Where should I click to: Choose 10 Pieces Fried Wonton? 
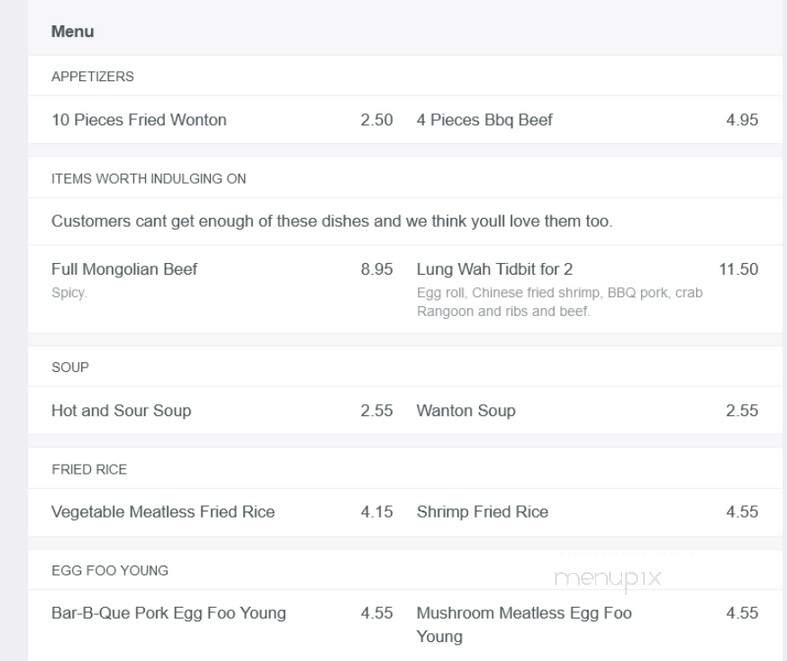139,119
